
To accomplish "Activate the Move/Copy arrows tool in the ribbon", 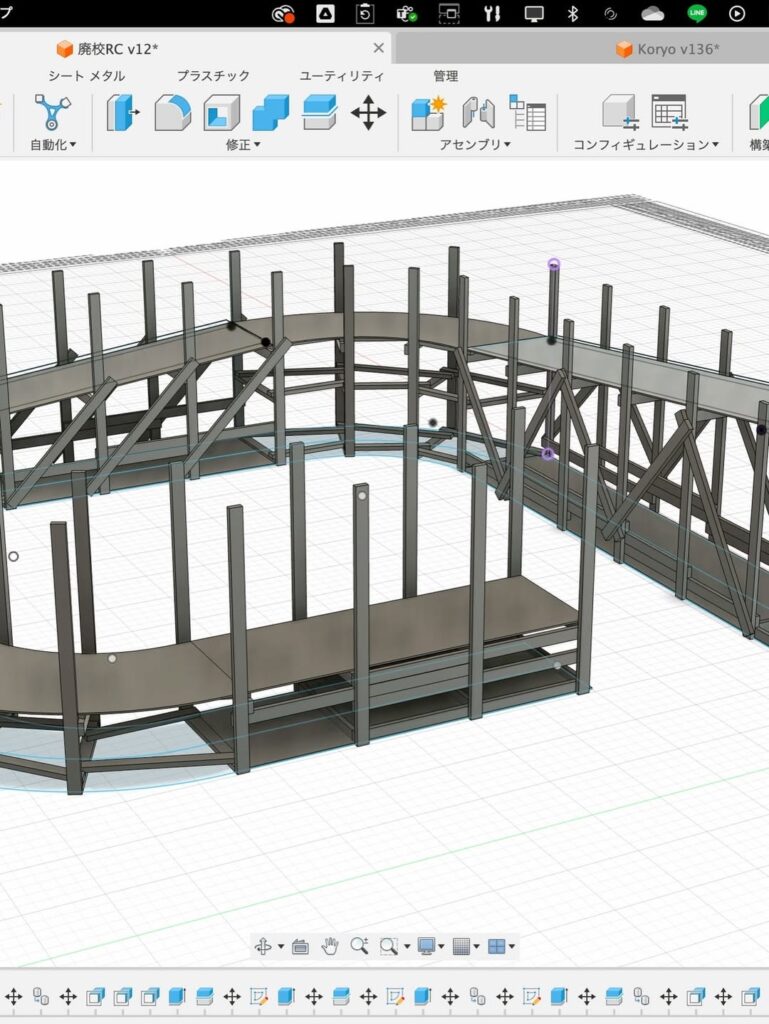I will click(368, 112).
